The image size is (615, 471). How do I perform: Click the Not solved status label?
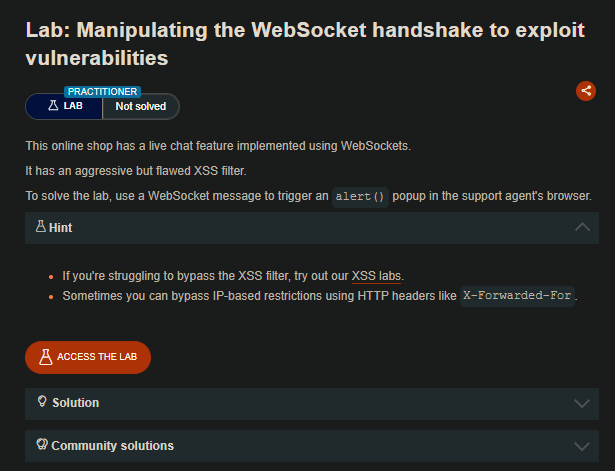click(140, 105)
